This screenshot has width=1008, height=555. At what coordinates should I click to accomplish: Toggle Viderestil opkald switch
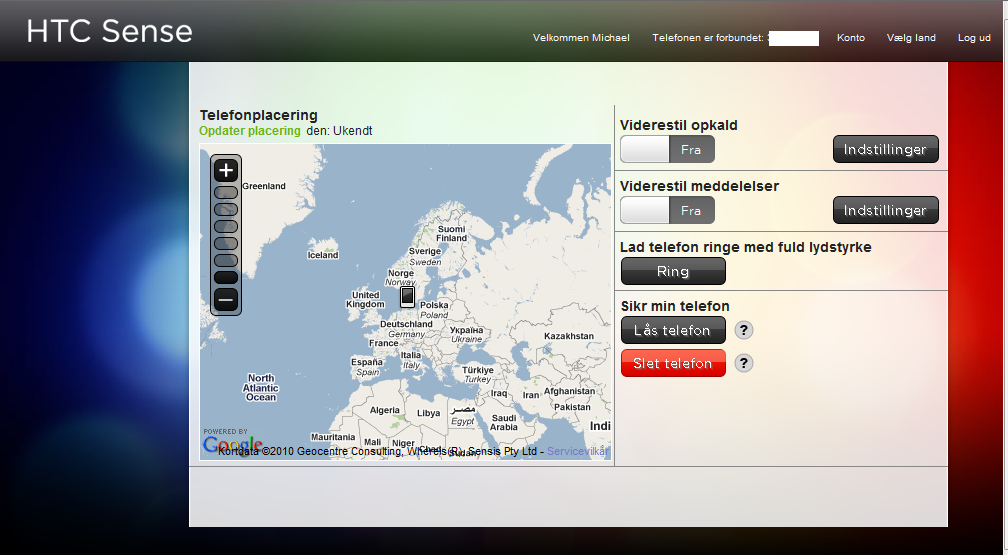[x=667, y=149]
